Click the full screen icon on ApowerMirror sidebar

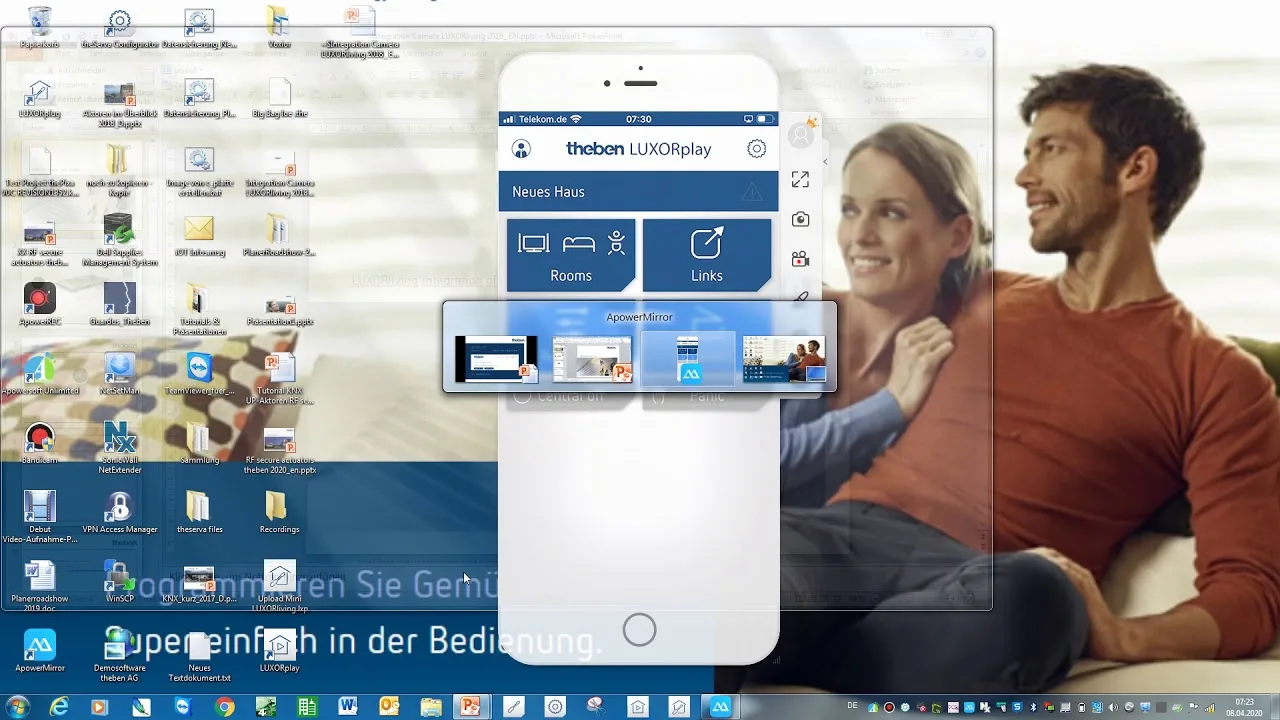click(800, 179)
